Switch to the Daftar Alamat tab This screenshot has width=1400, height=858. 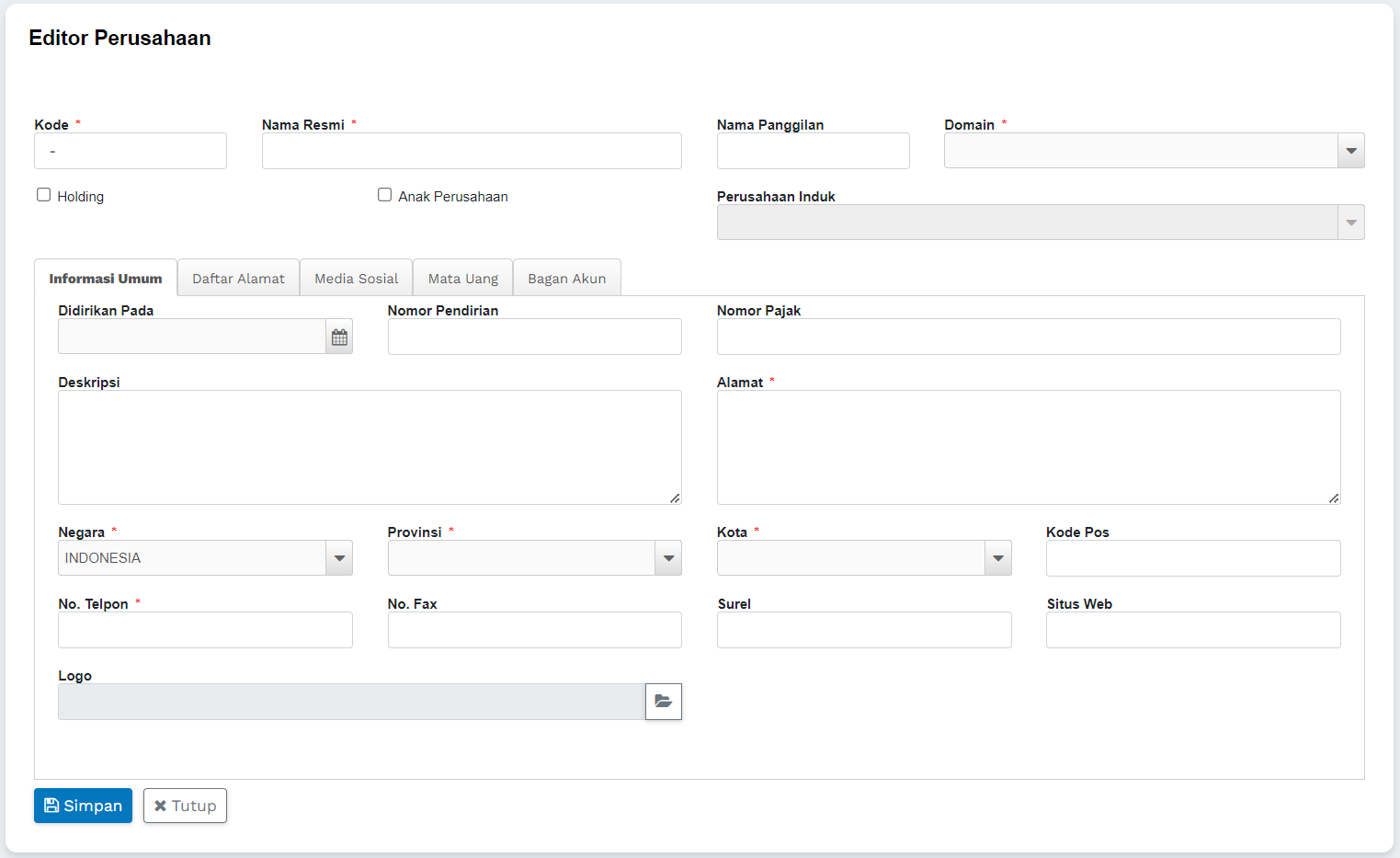coord(238,279)
